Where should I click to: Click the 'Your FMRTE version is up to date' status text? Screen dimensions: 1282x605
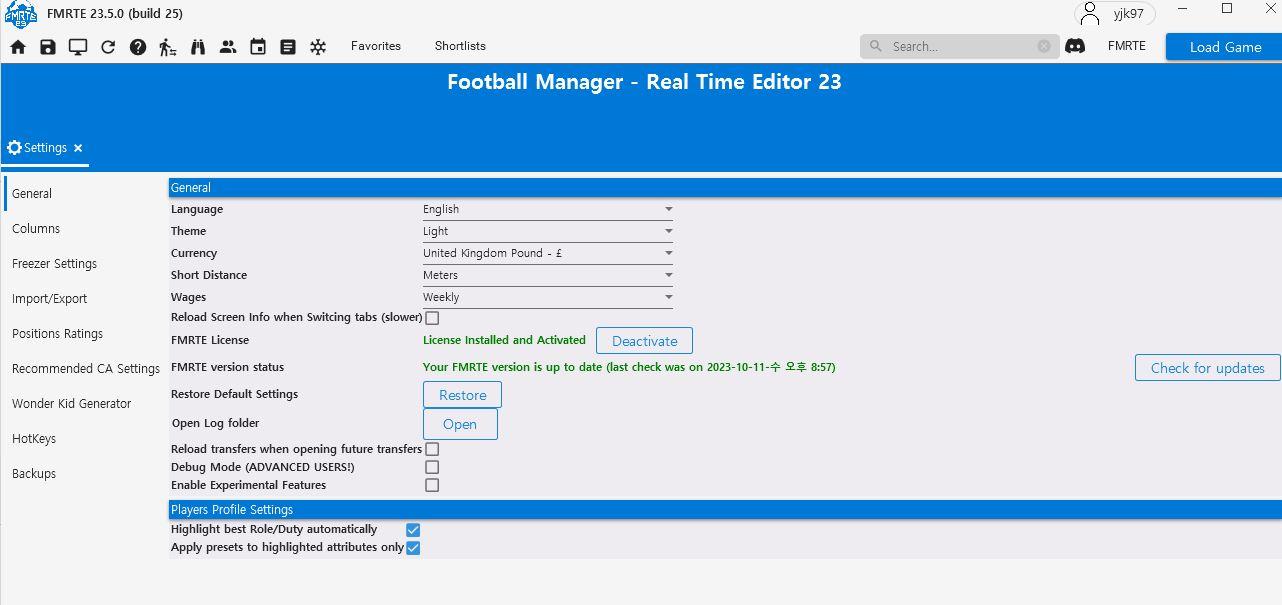pos(629,367)
